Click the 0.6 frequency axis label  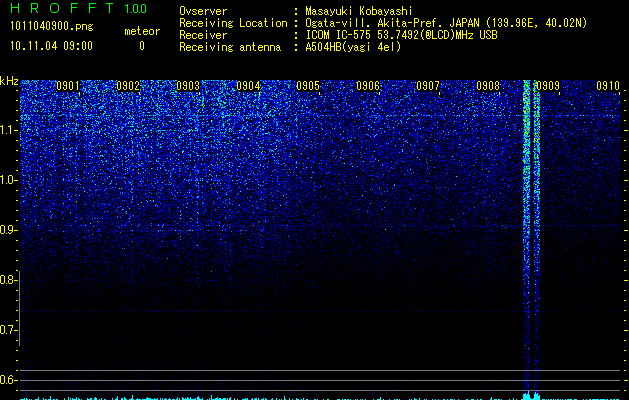click(x=7, y=380)
